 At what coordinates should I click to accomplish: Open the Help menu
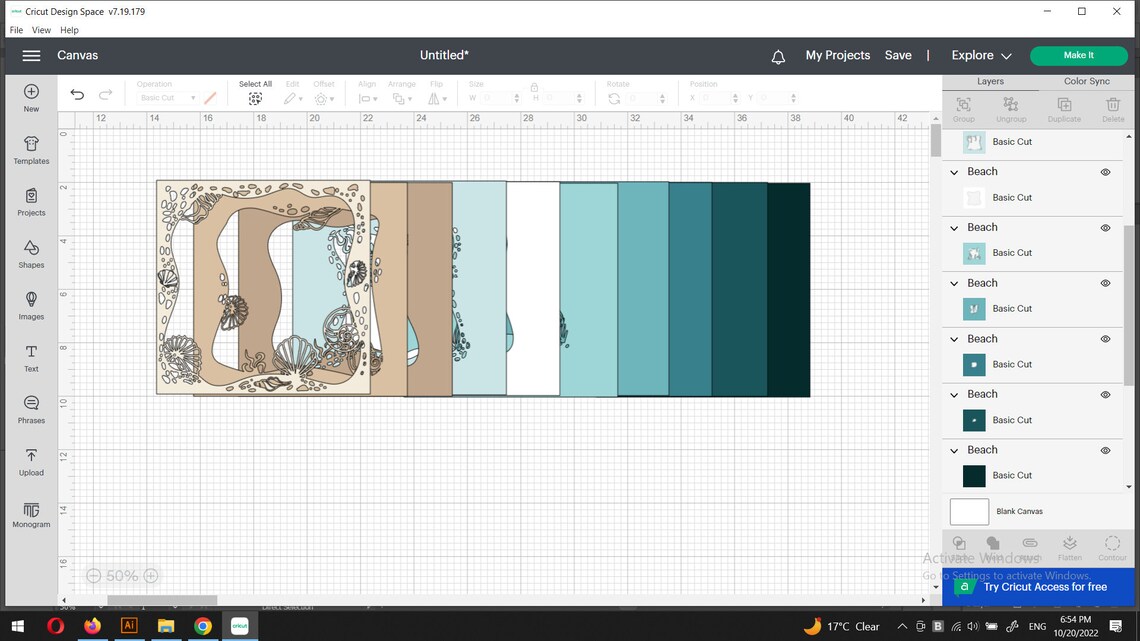(69, 30)
